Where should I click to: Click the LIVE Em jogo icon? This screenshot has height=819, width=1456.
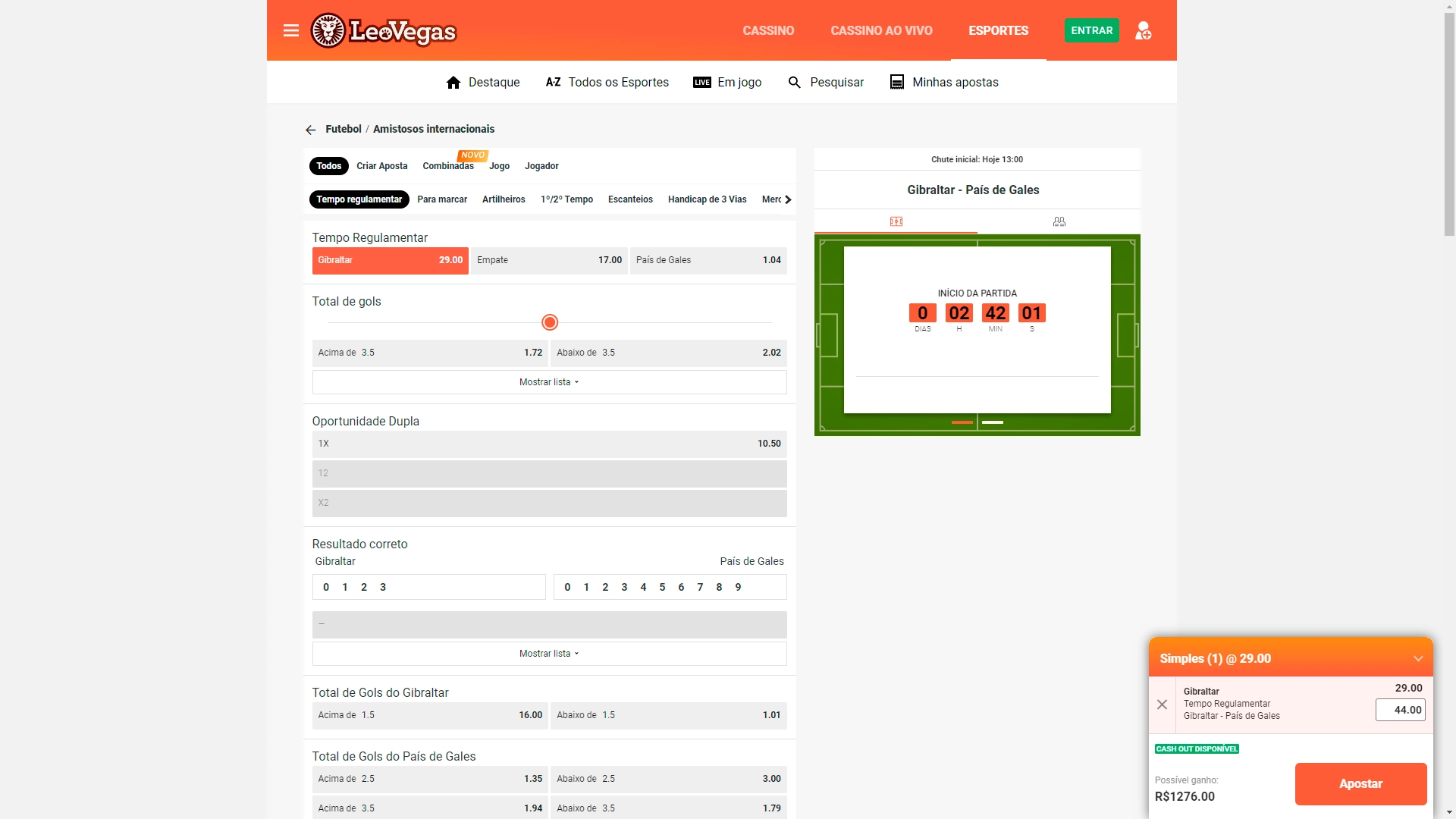702,83
